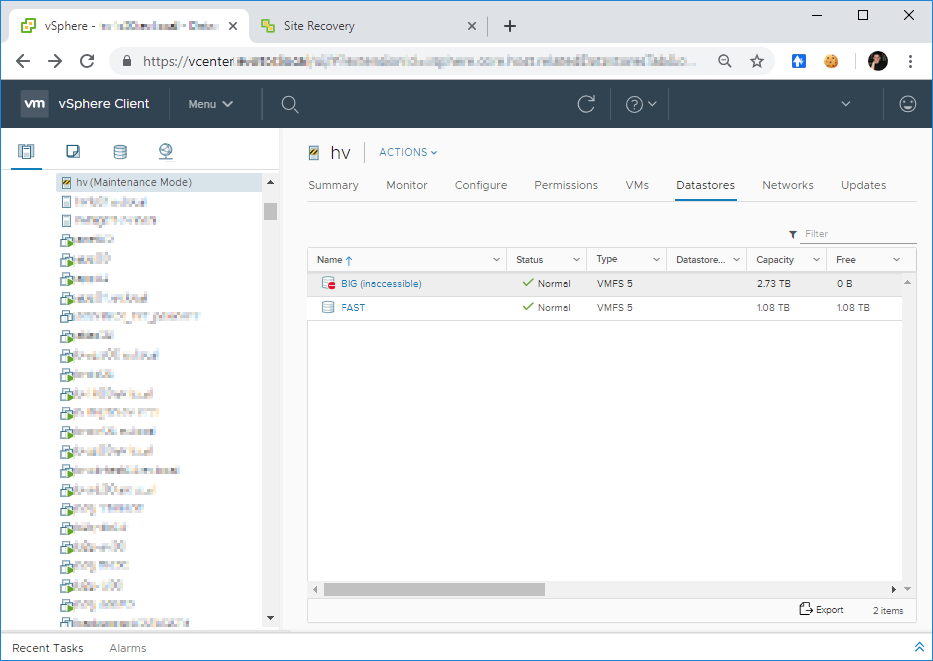This screenshot has width=933, height=661.
Task: Open the FAST datastore link
Action: tap(353, 308)
